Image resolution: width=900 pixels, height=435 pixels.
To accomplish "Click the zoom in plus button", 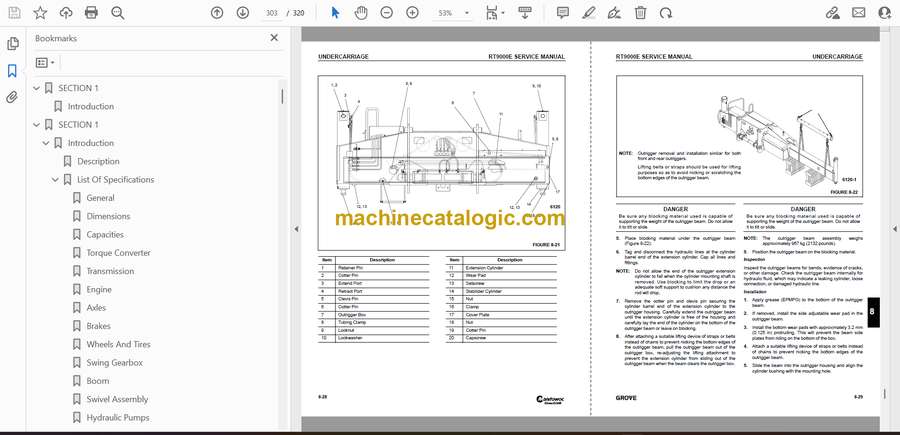I will tap(411, 13).
